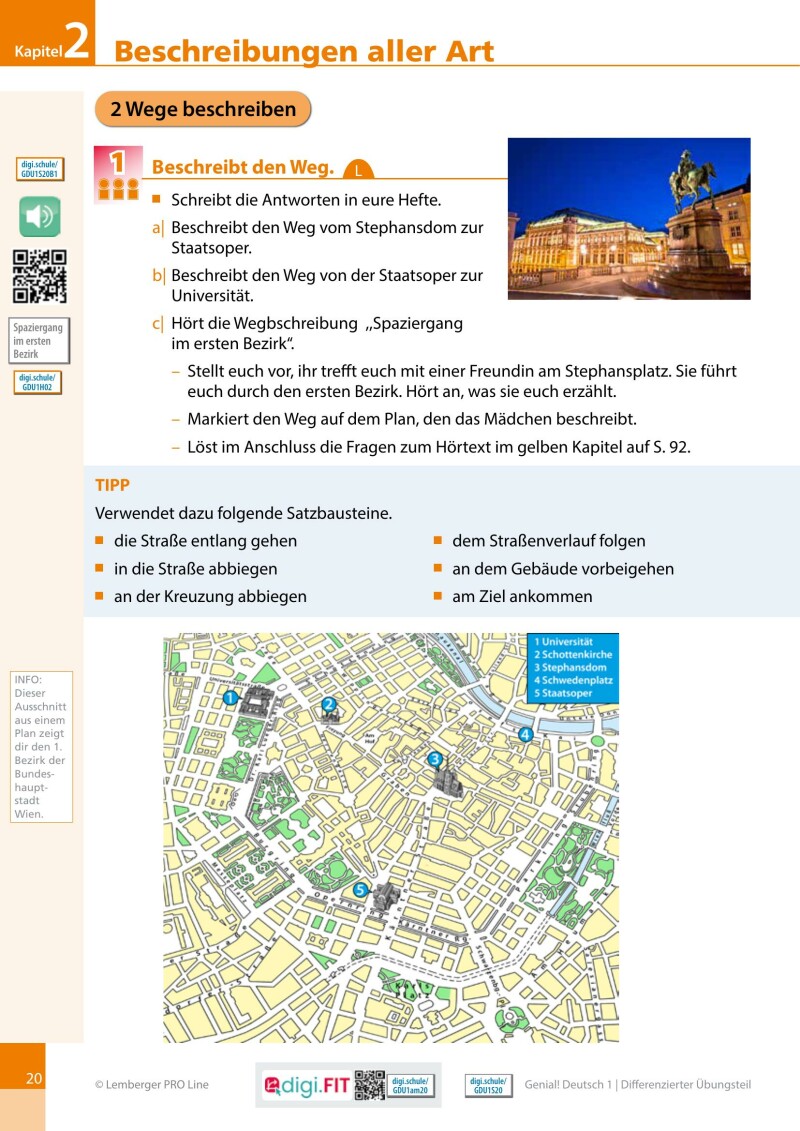Click the orange L solution marker
This screenshot has width=800, height=1131.
(x=358, y=170)
